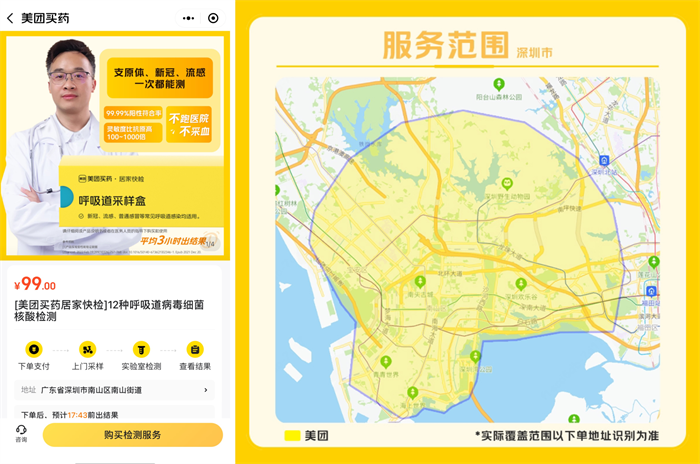The width and height of the screenshot is (700, 464).
Task: Click the 深圳市 subtitle text
Action: click(534, 53)
